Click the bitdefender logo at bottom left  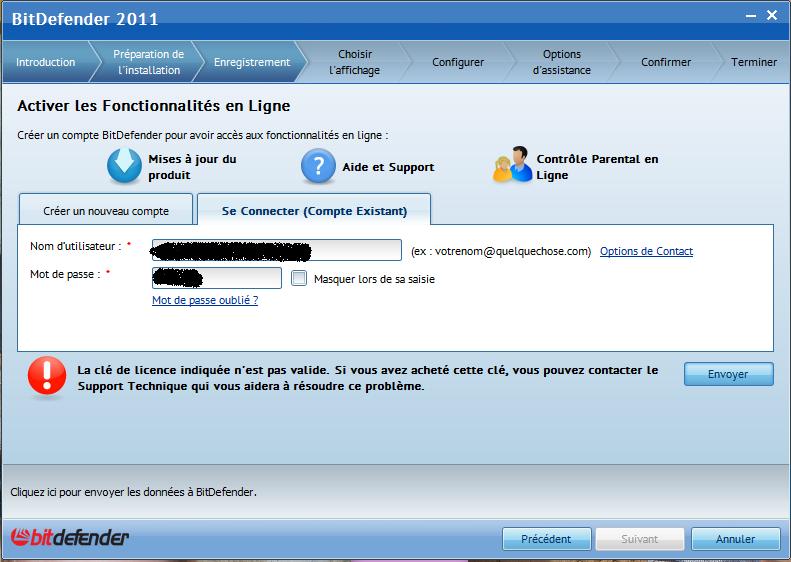(70, 537)
